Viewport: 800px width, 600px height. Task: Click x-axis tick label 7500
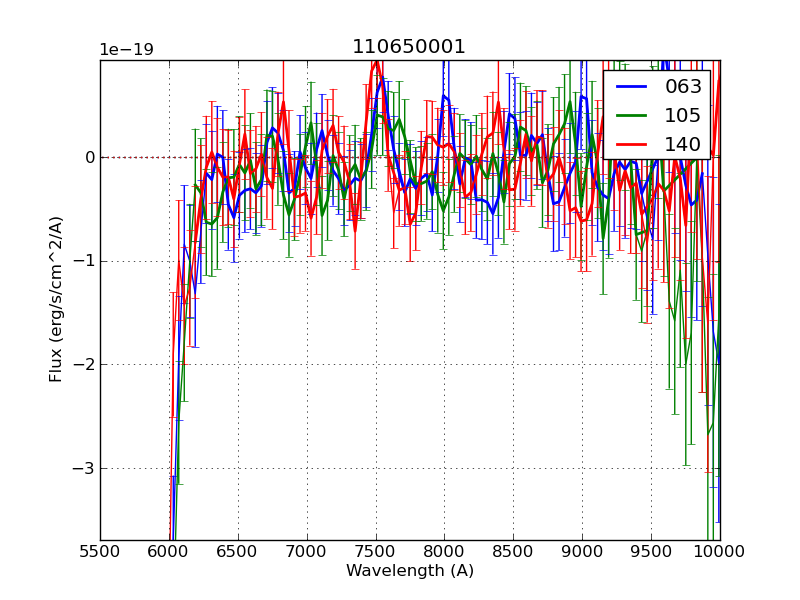[x=376, y=551]
